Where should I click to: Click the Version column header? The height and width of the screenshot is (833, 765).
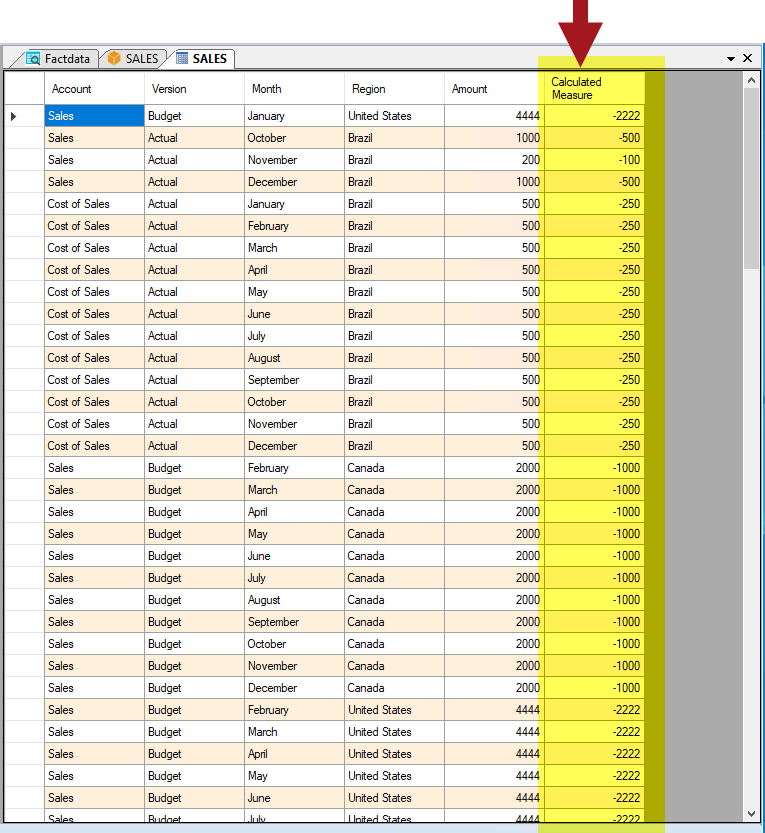tap(194, 89)
